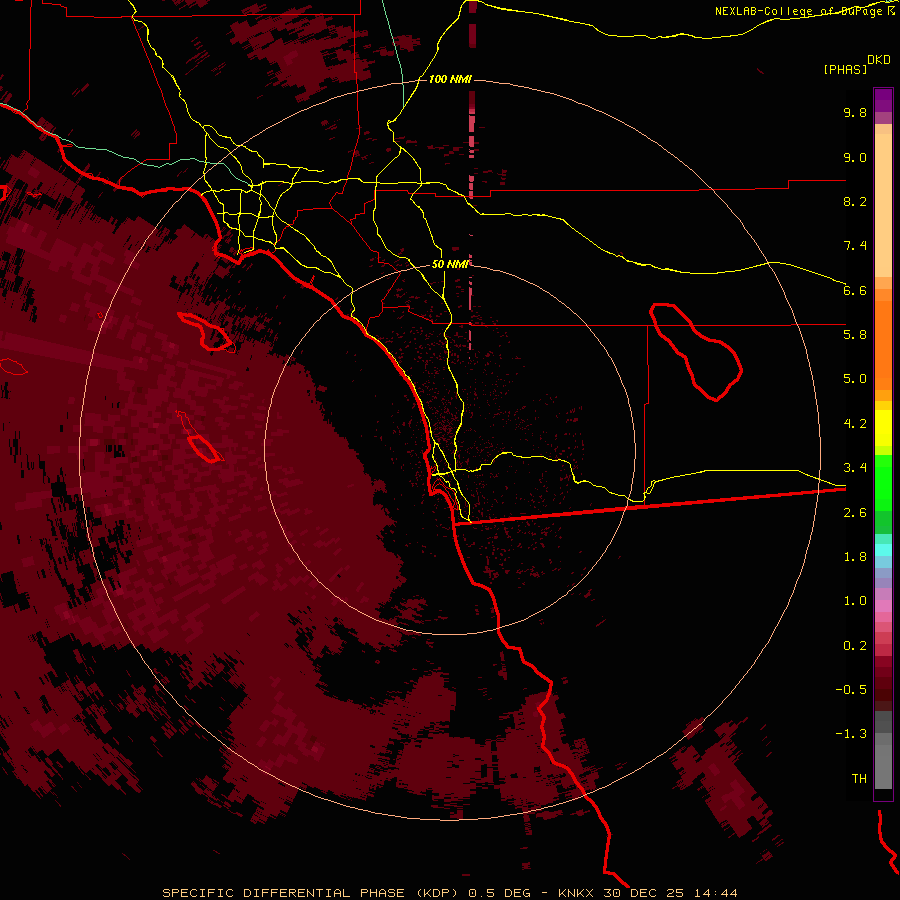Select the -0.5 scale value
900x900 pixels.
(x=851, y=690)
